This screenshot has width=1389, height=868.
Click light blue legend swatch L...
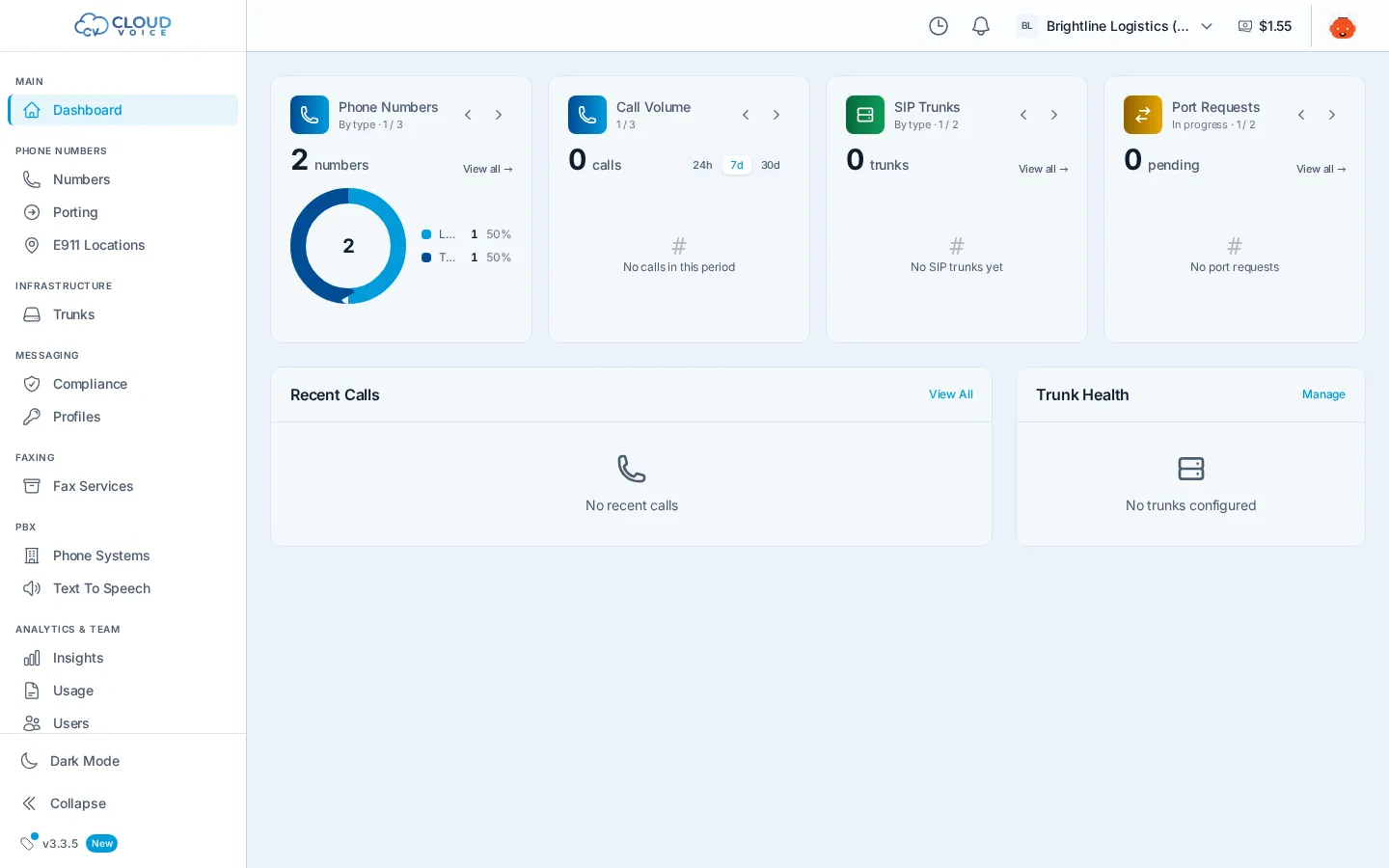pos(426,234)
